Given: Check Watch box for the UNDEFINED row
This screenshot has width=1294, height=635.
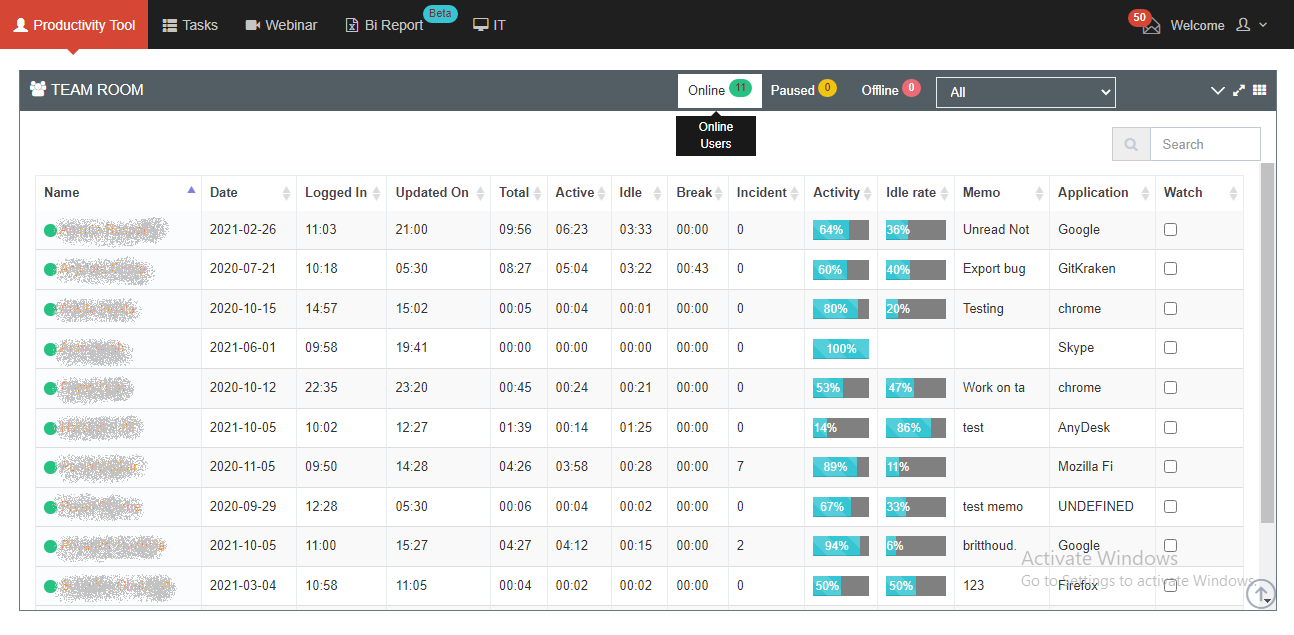Looking at the screenshot, I should [1171, 506].
